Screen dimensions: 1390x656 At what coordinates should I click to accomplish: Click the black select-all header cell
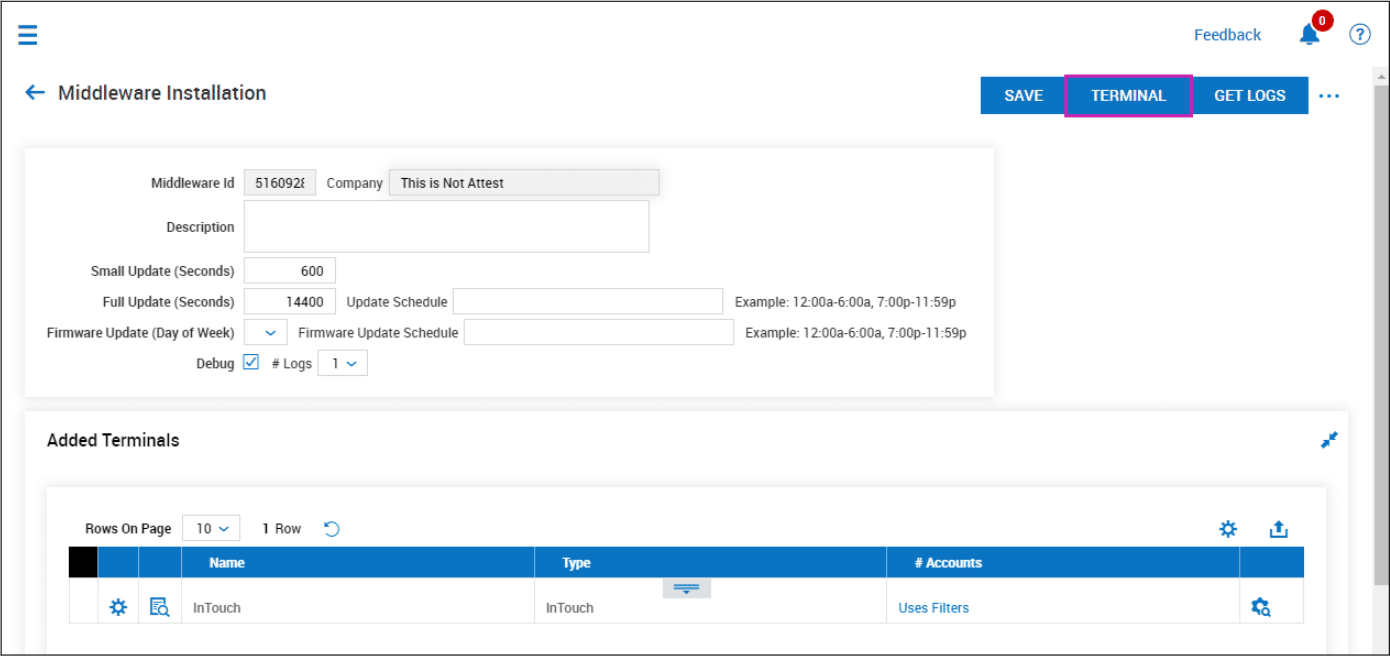click(83, 563)
